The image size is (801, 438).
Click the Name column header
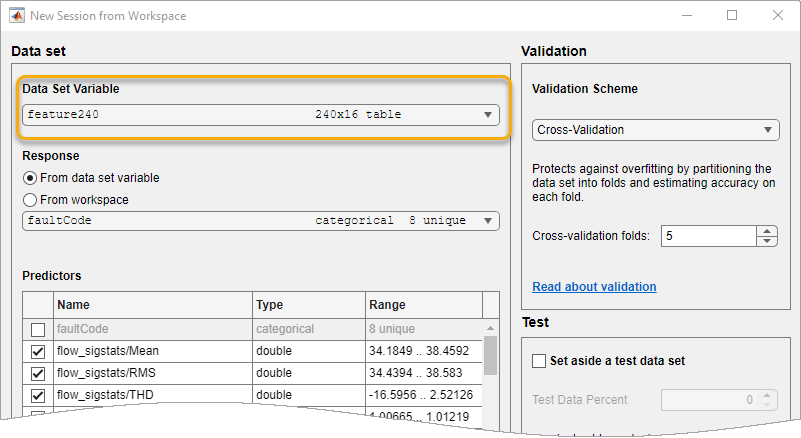(150, 305)
